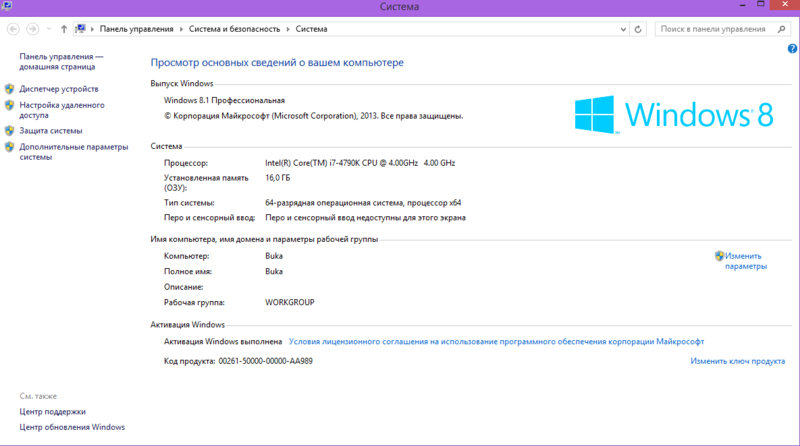Click full name 'Buka' beside 'Полное имя:'
This screenshot has height=446, width=800.
click(x=273, y=271)
